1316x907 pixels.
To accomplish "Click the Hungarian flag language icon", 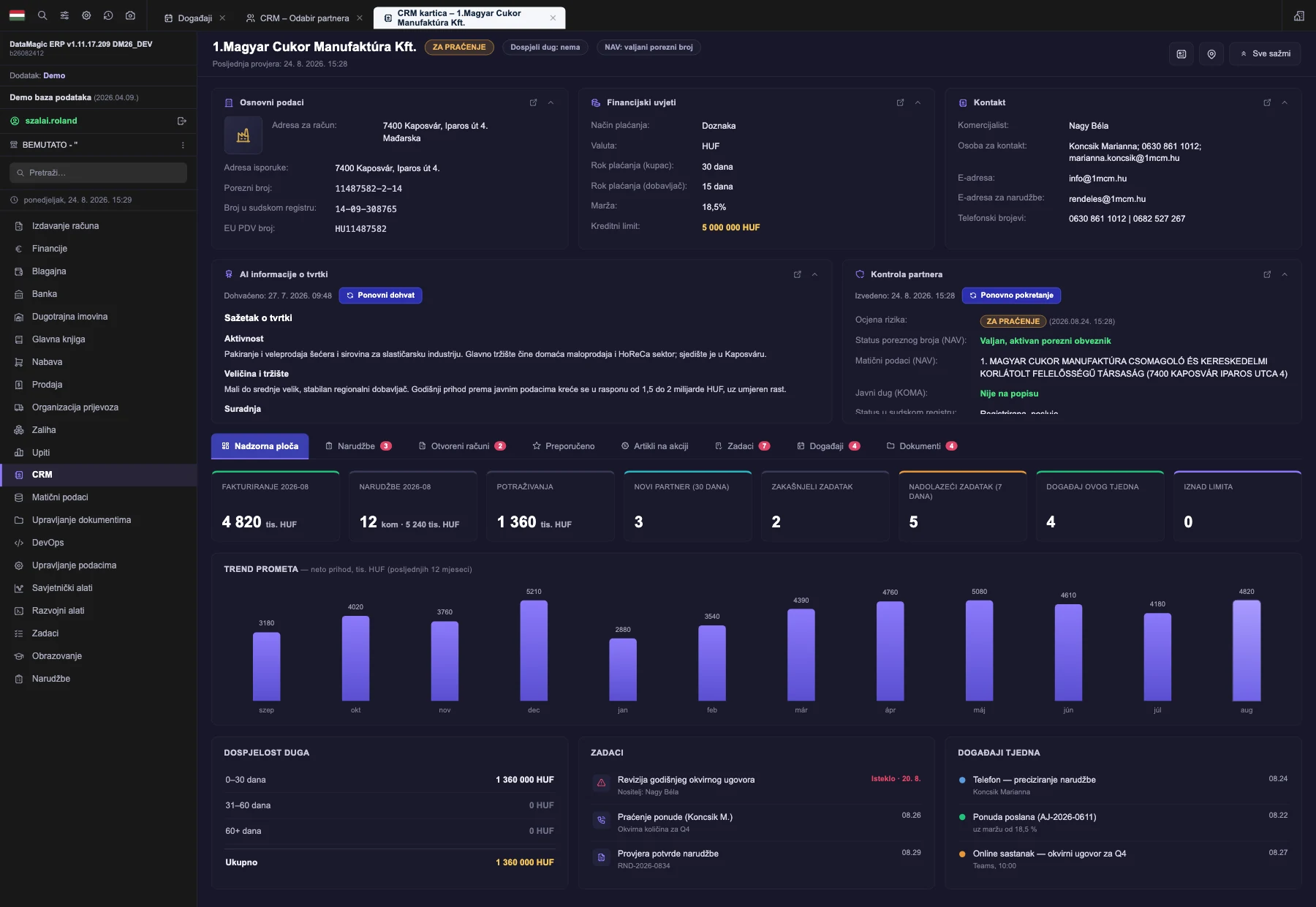I will (x=17, y=15).
